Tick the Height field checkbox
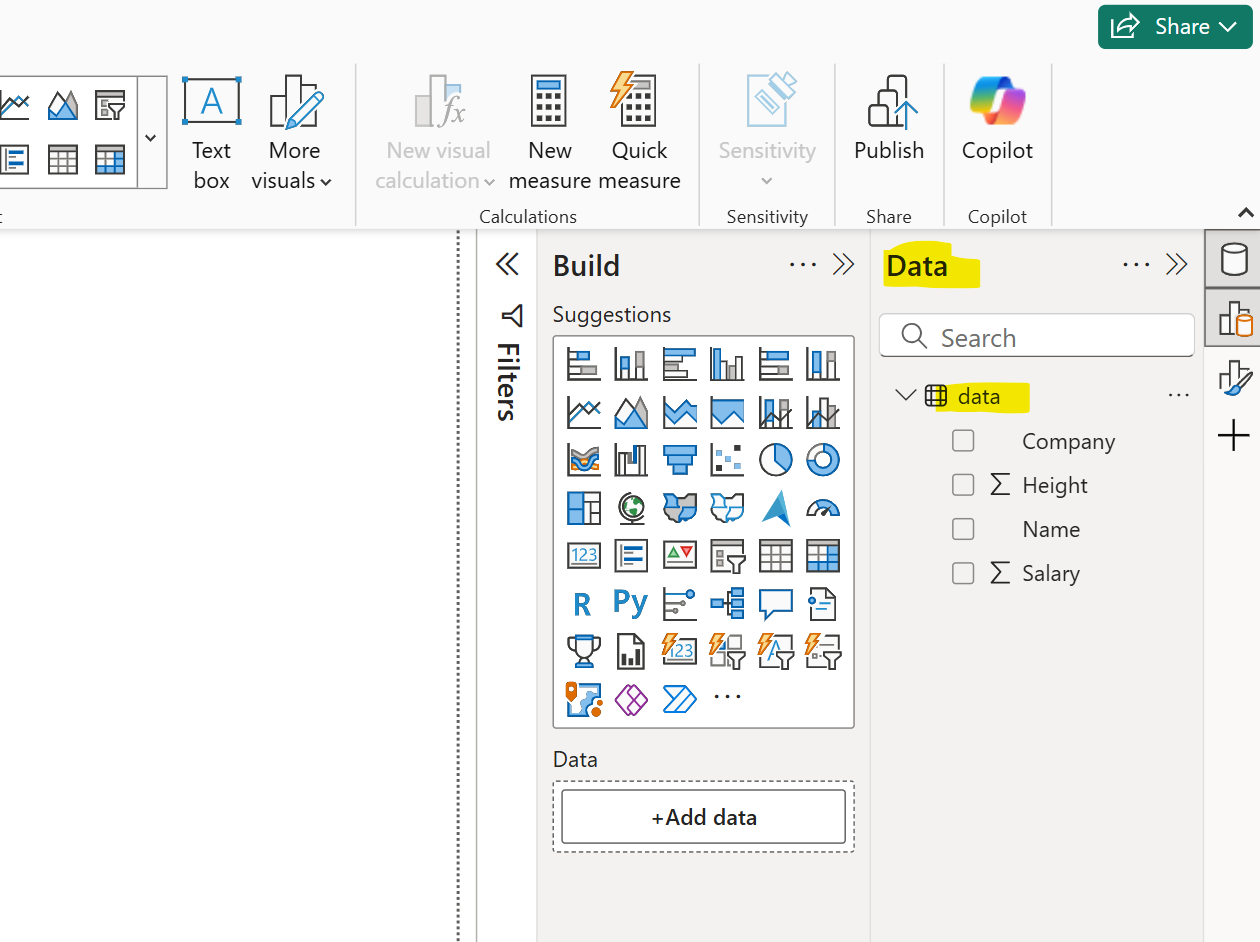The image size is (1260, 942). coord(963,484)
